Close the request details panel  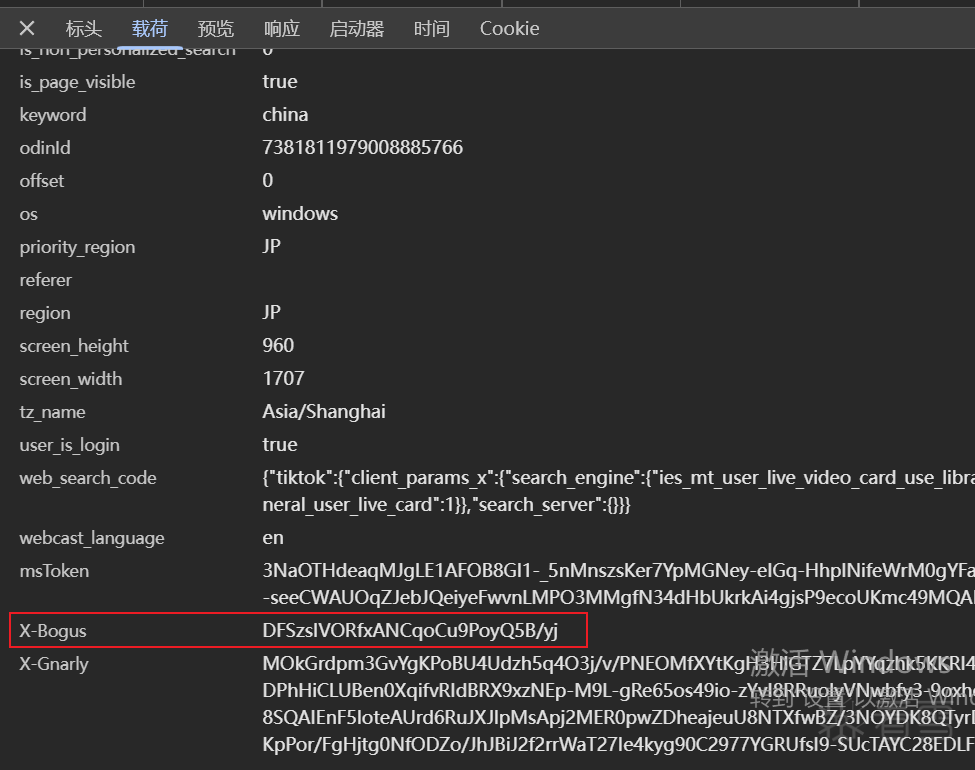[27, 28]
